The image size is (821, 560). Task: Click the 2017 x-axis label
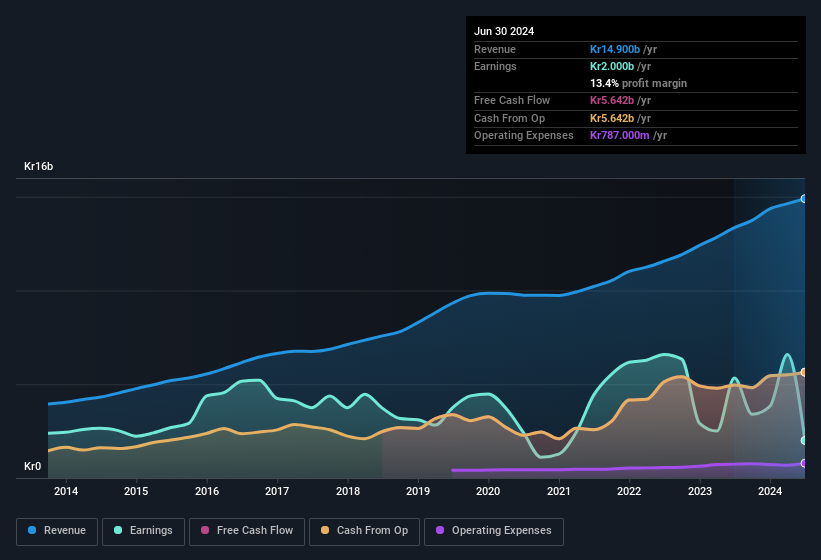click(277, 491)
